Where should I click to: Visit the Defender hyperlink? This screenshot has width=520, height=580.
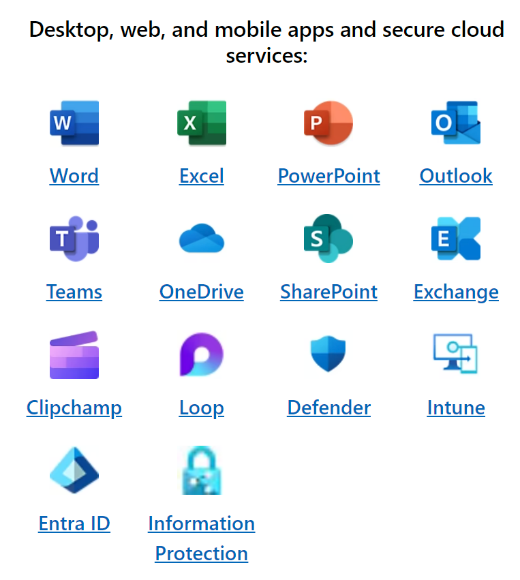329,408
